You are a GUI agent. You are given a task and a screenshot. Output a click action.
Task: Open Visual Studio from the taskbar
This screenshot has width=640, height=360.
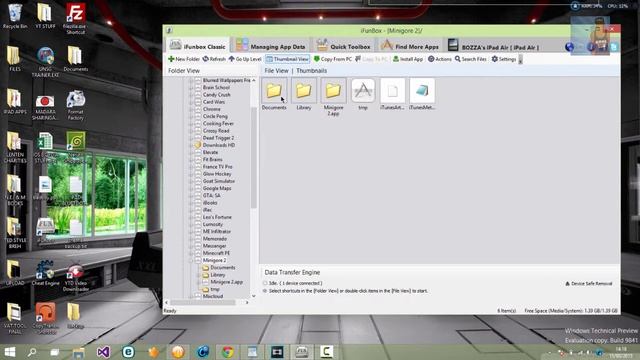103,352
